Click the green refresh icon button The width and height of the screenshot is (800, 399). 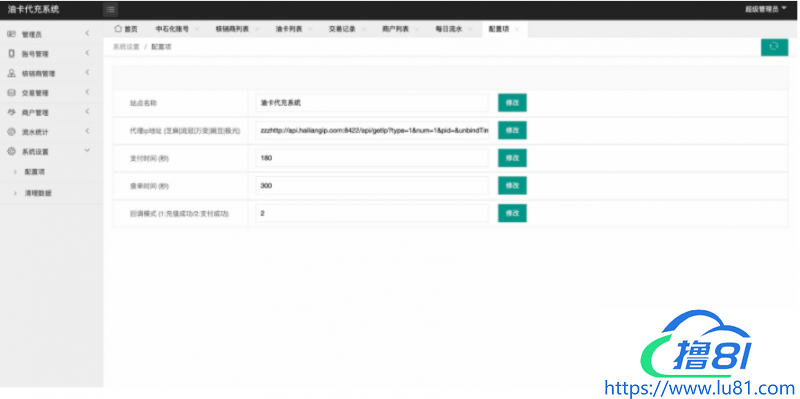pos(774,47)
